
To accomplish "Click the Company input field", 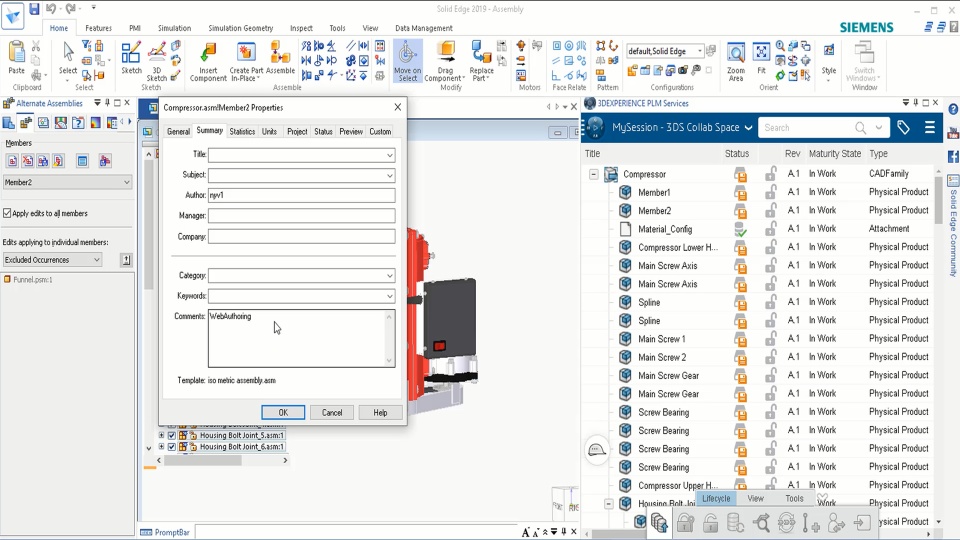I will 301,236.
